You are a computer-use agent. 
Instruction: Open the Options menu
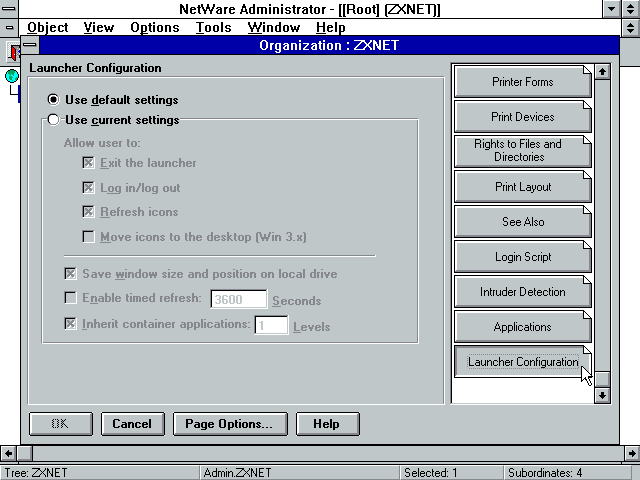coord(155,27)
